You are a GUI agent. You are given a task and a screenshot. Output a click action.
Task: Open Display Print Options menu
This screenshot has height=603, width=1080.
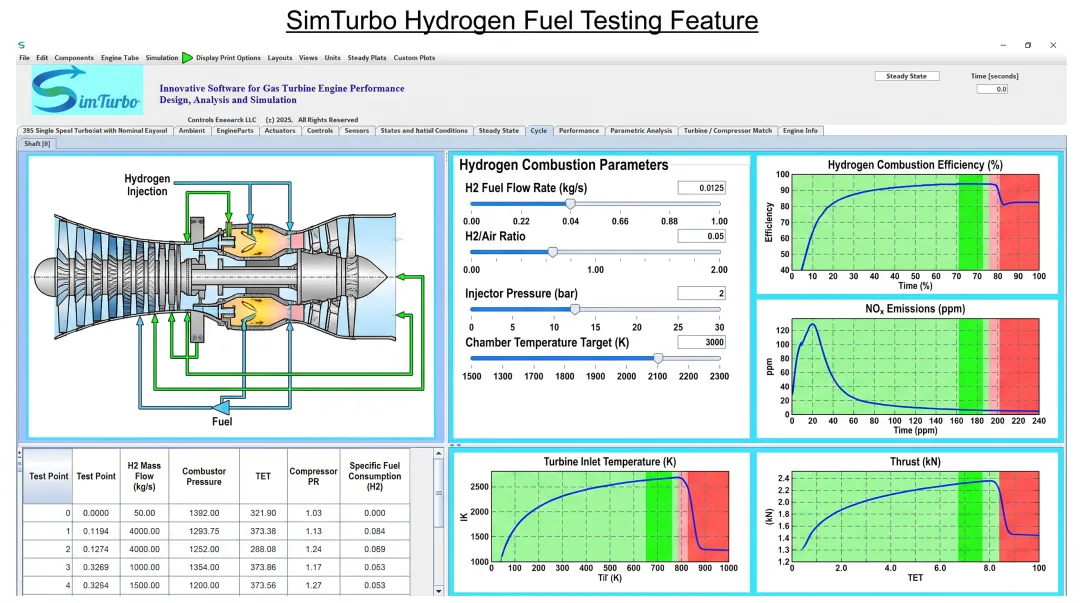(228, 58)
